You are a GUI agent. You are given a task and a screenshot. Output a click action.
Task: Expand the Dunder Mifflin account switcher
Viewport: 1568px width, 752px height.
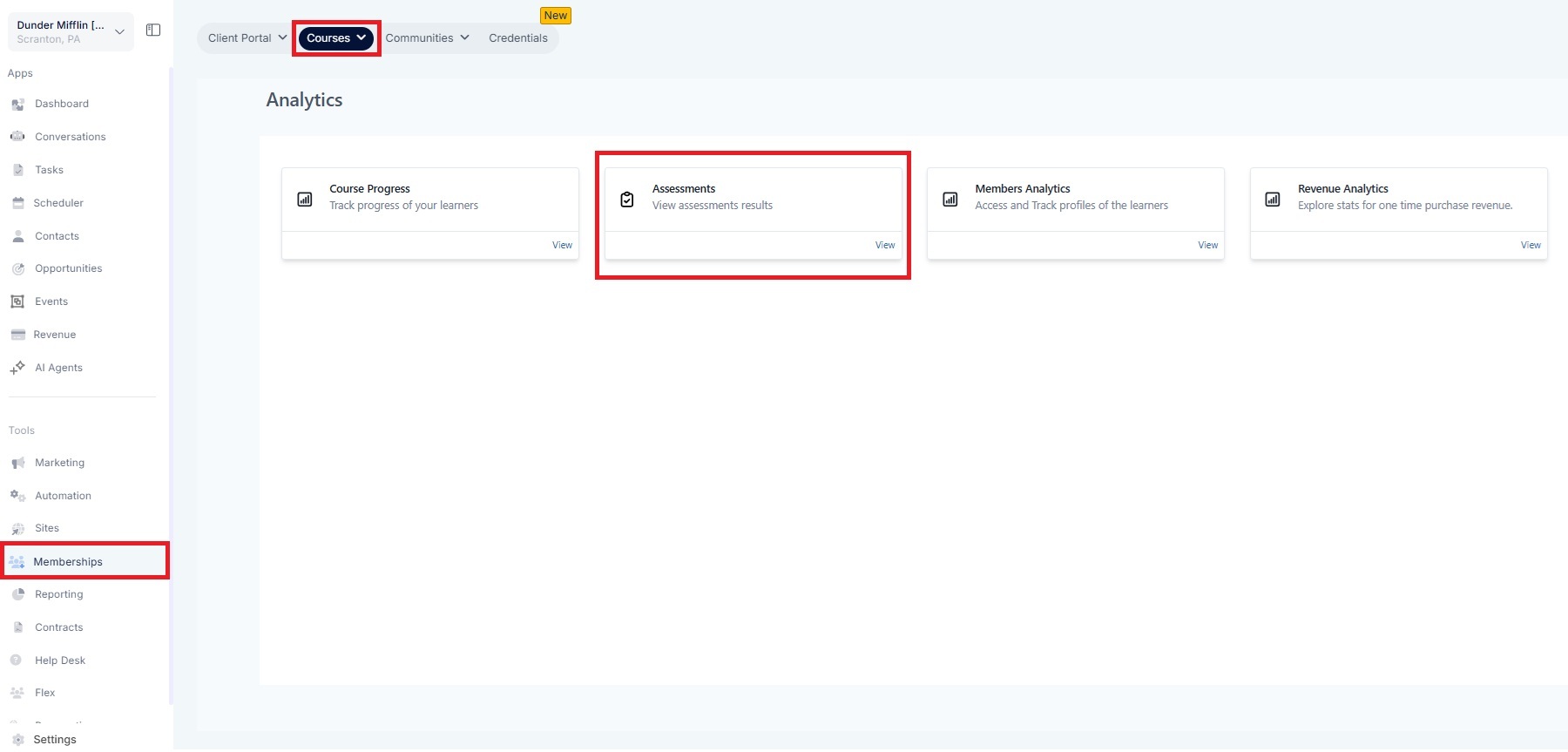coord(71,31)
